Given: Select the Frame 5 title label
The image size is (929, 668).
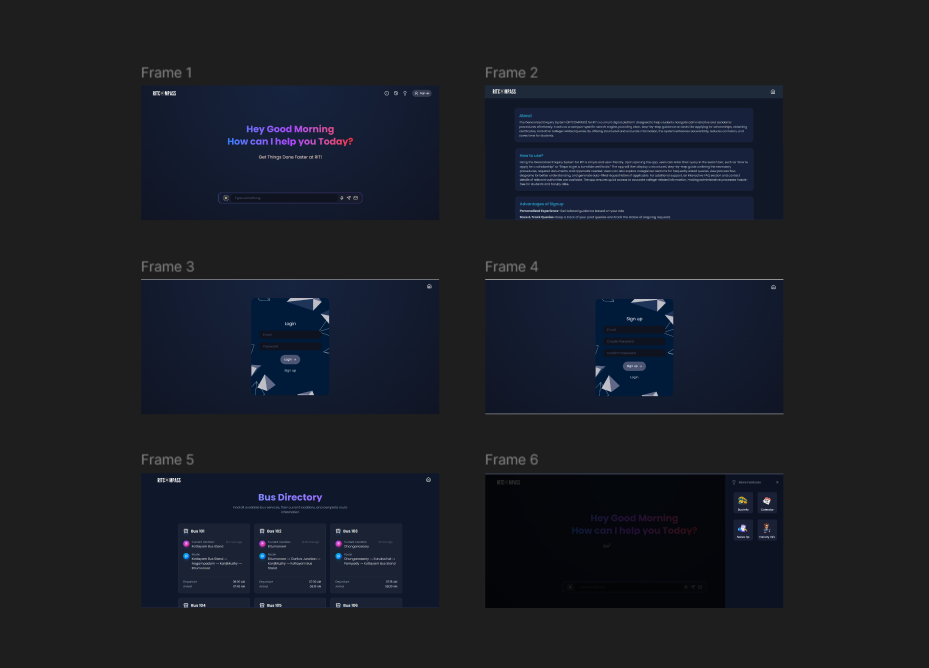Looking at the screenshot, I should click(167, 460).
